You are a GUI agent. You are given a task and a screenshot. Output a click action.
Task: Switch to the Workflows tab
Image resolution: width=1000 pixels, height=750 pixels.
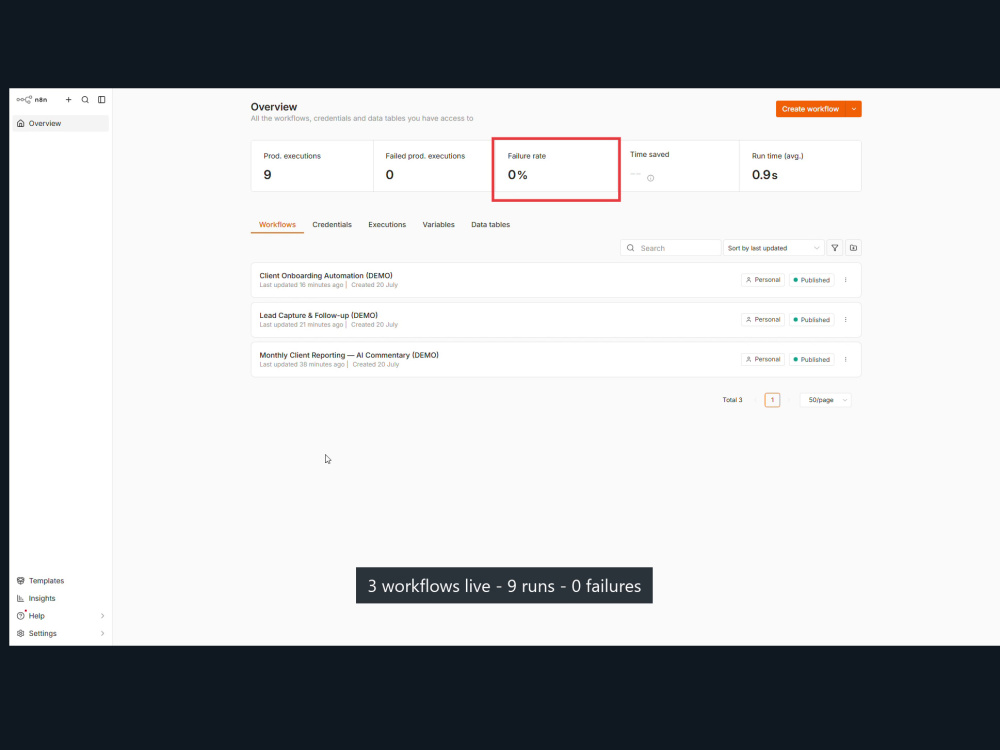point(277,224)
